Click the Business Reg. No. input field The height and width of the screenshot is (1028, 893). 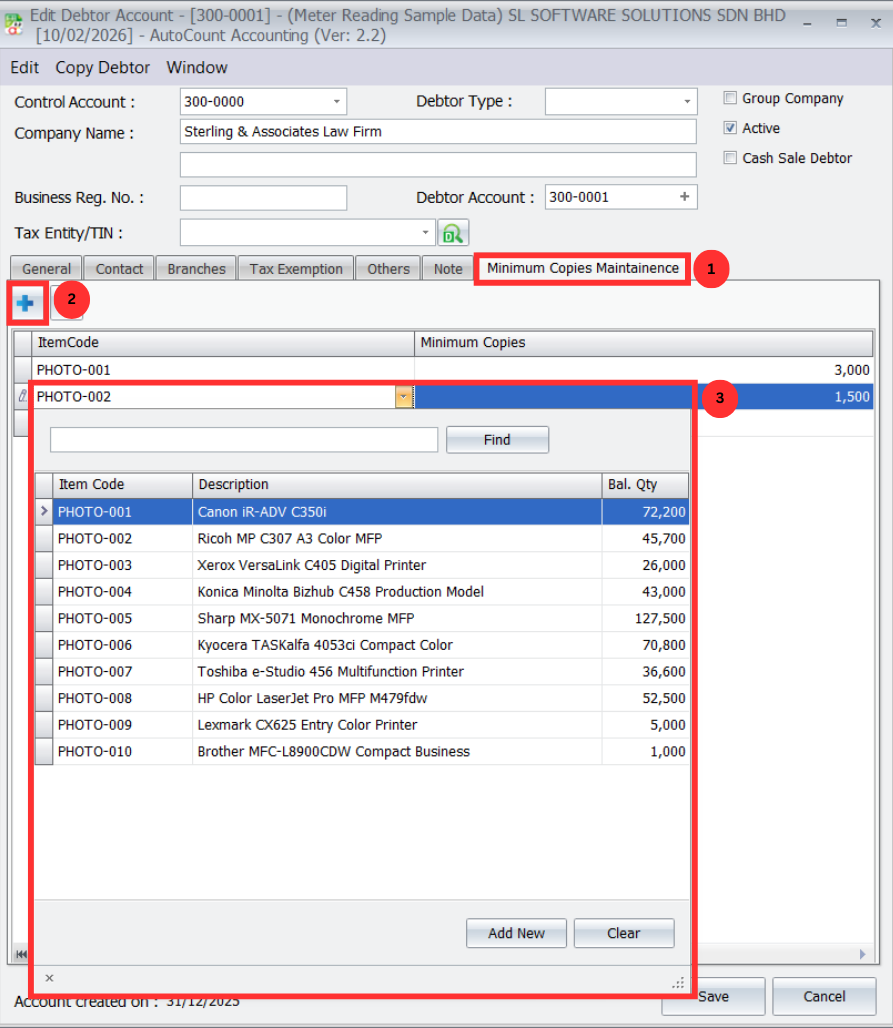click(263, 198)
